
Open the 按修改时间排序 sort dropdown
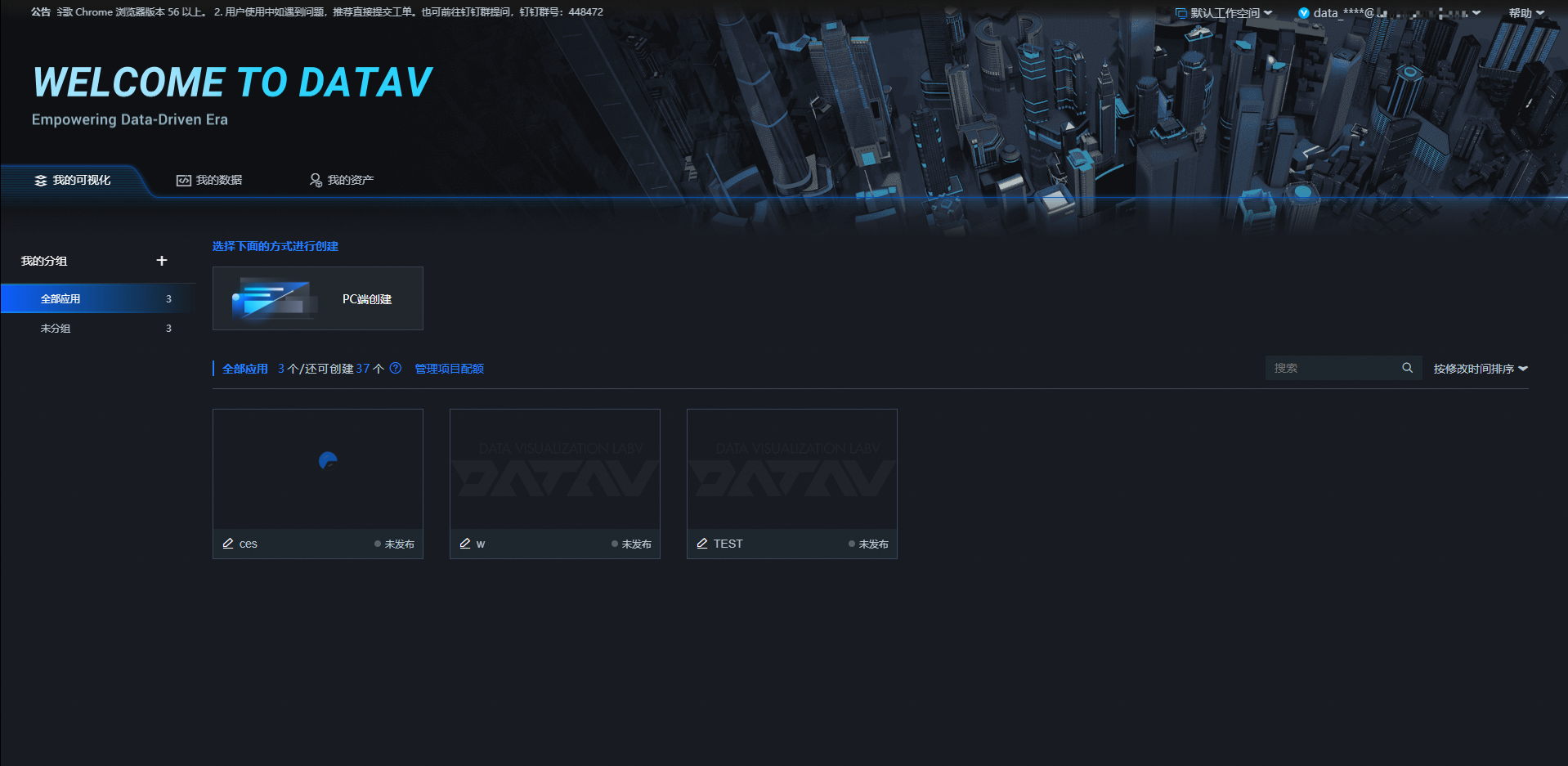[x=1481, y=369]
